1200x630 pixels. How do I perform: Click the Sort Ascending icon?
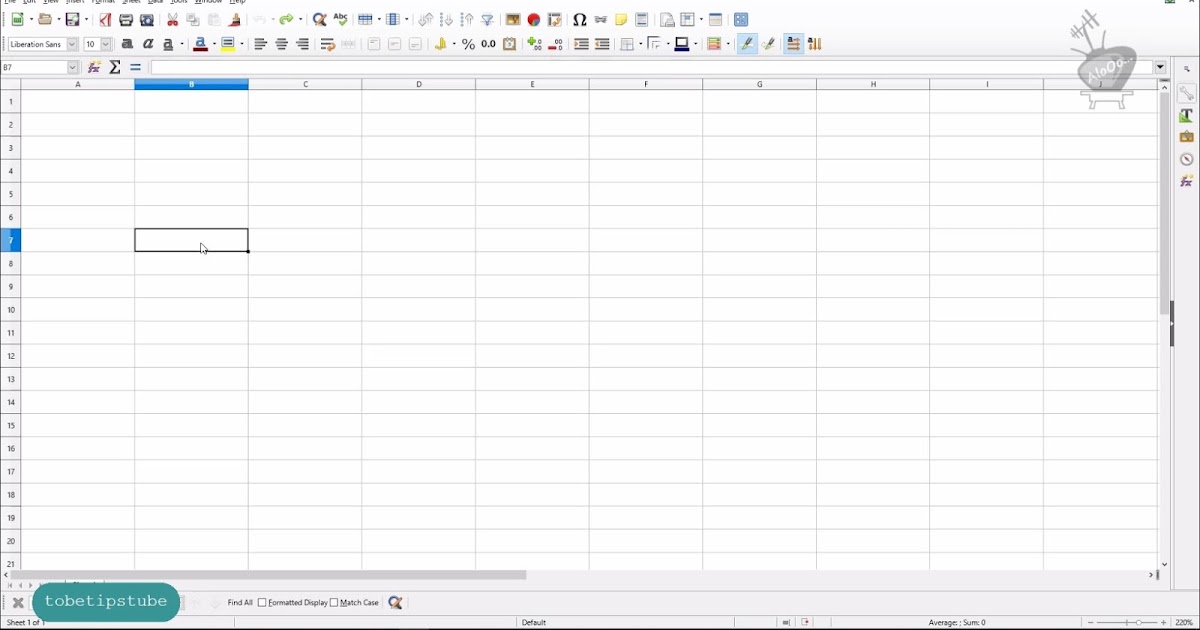(x=446, y=20)
